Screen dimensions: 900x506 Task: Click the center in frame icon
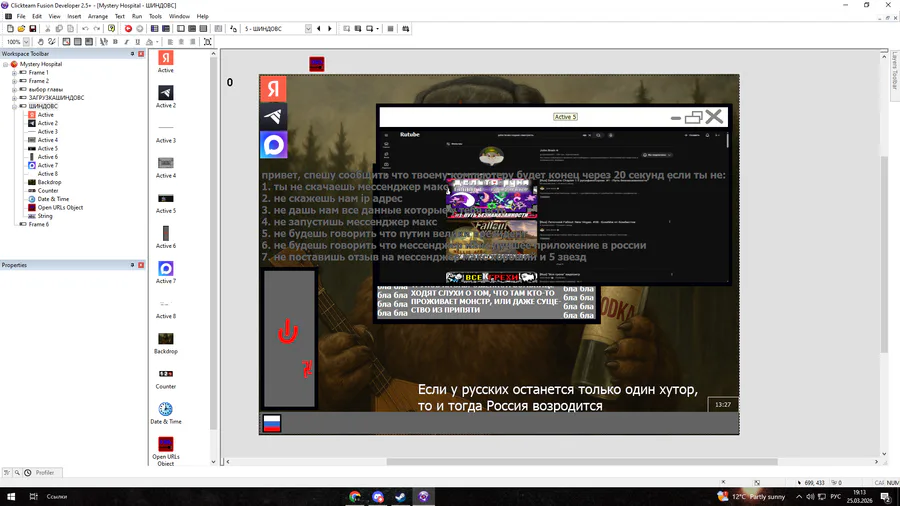tap(208, 42)
